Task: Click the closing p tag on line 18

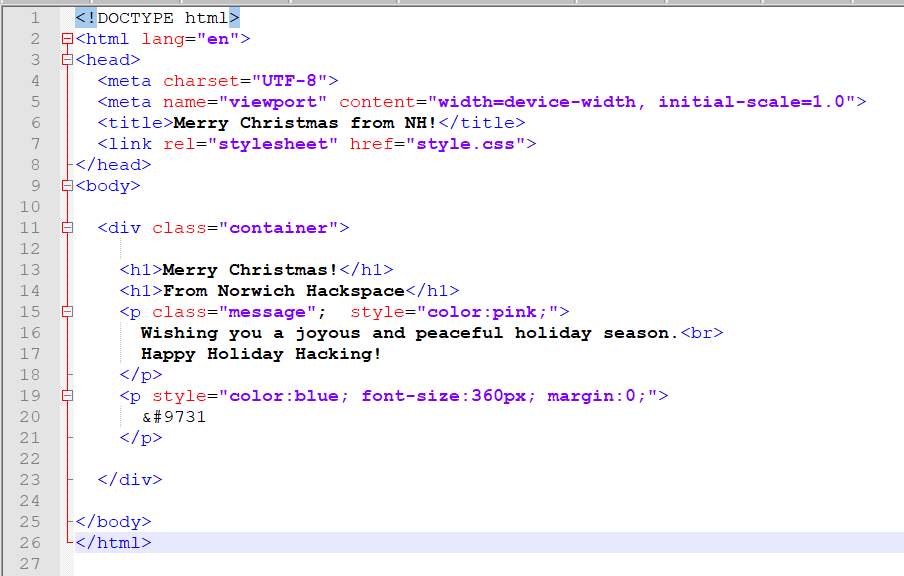Action: click(x=141, y=375)
